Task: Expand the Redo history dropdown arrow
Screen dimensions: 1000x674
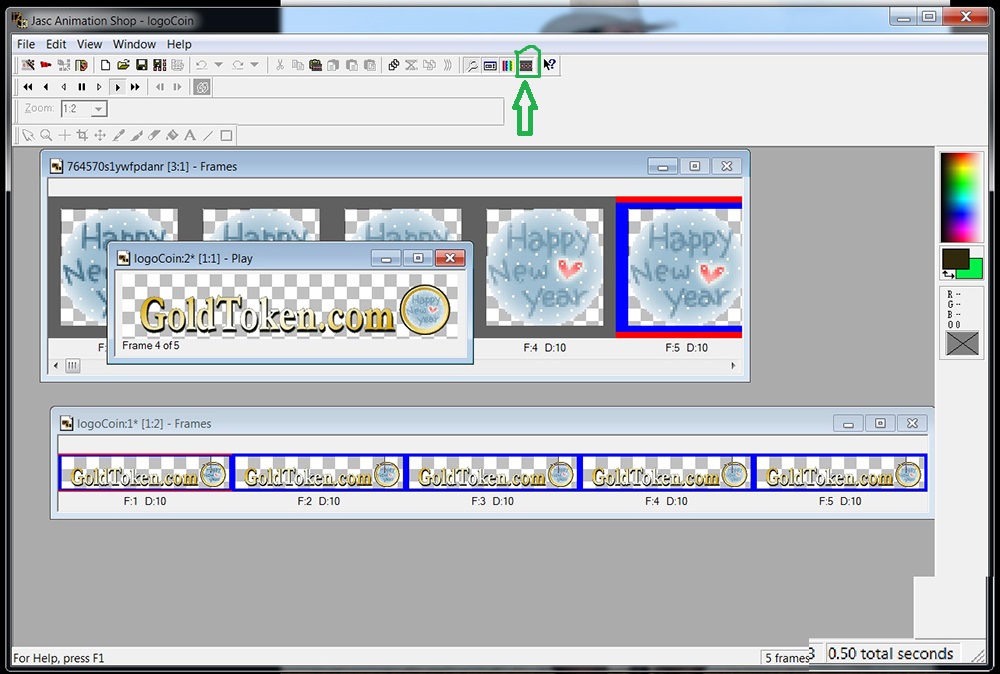Action: coord(254,65)
